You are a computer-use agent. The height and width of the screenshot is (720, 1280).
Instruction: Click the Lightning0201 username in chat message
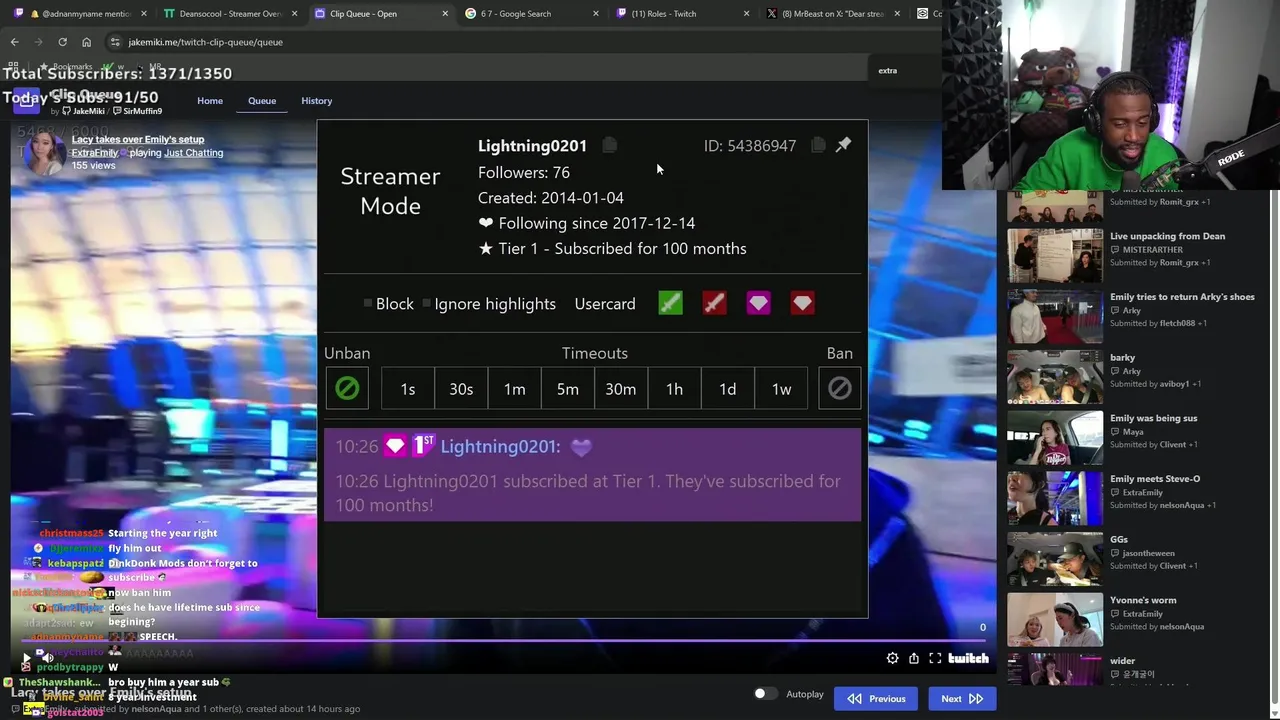pos(500,447)
